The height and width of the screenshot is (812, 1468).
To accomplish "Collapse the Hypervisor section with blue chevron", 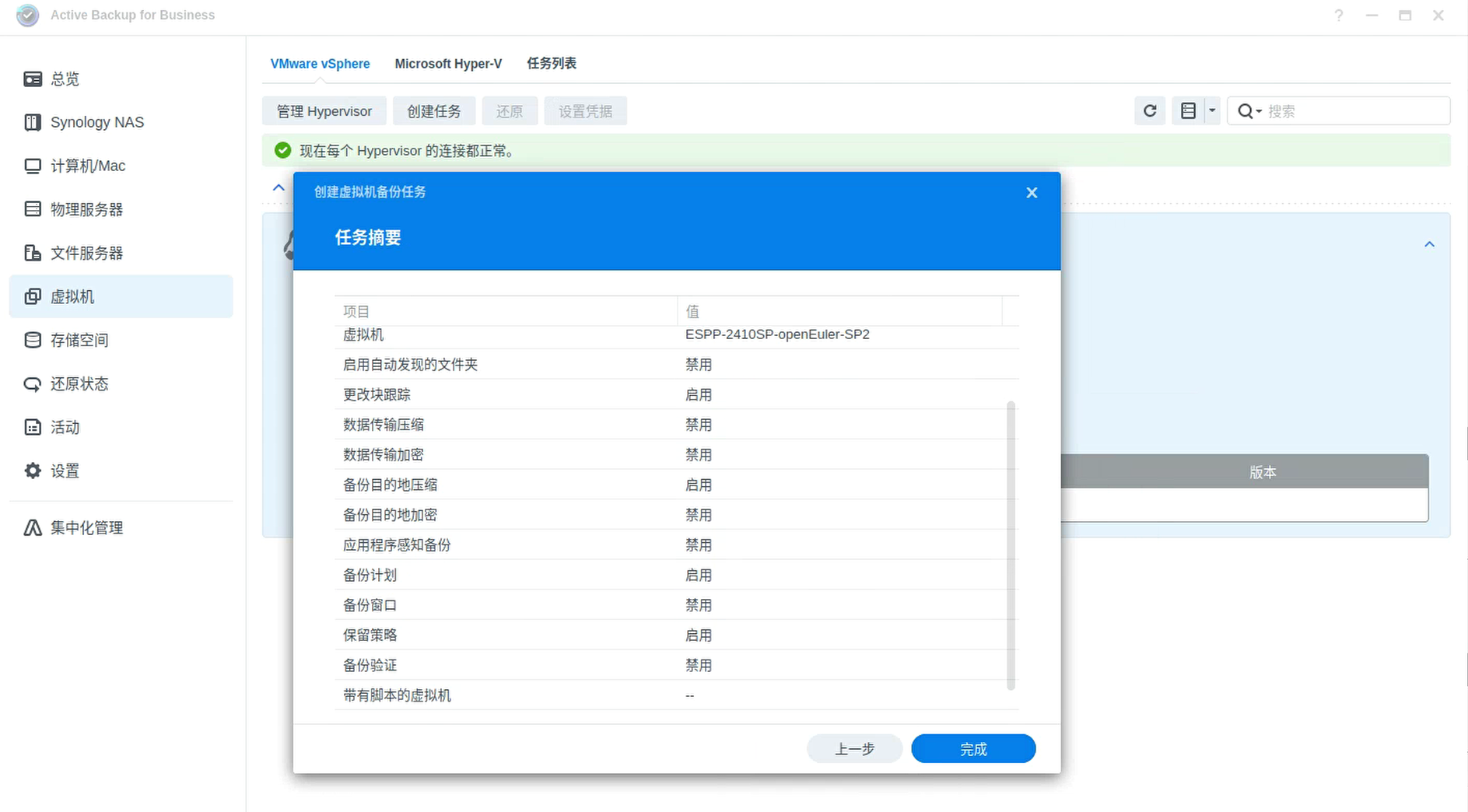I will [x=279, y=187].
